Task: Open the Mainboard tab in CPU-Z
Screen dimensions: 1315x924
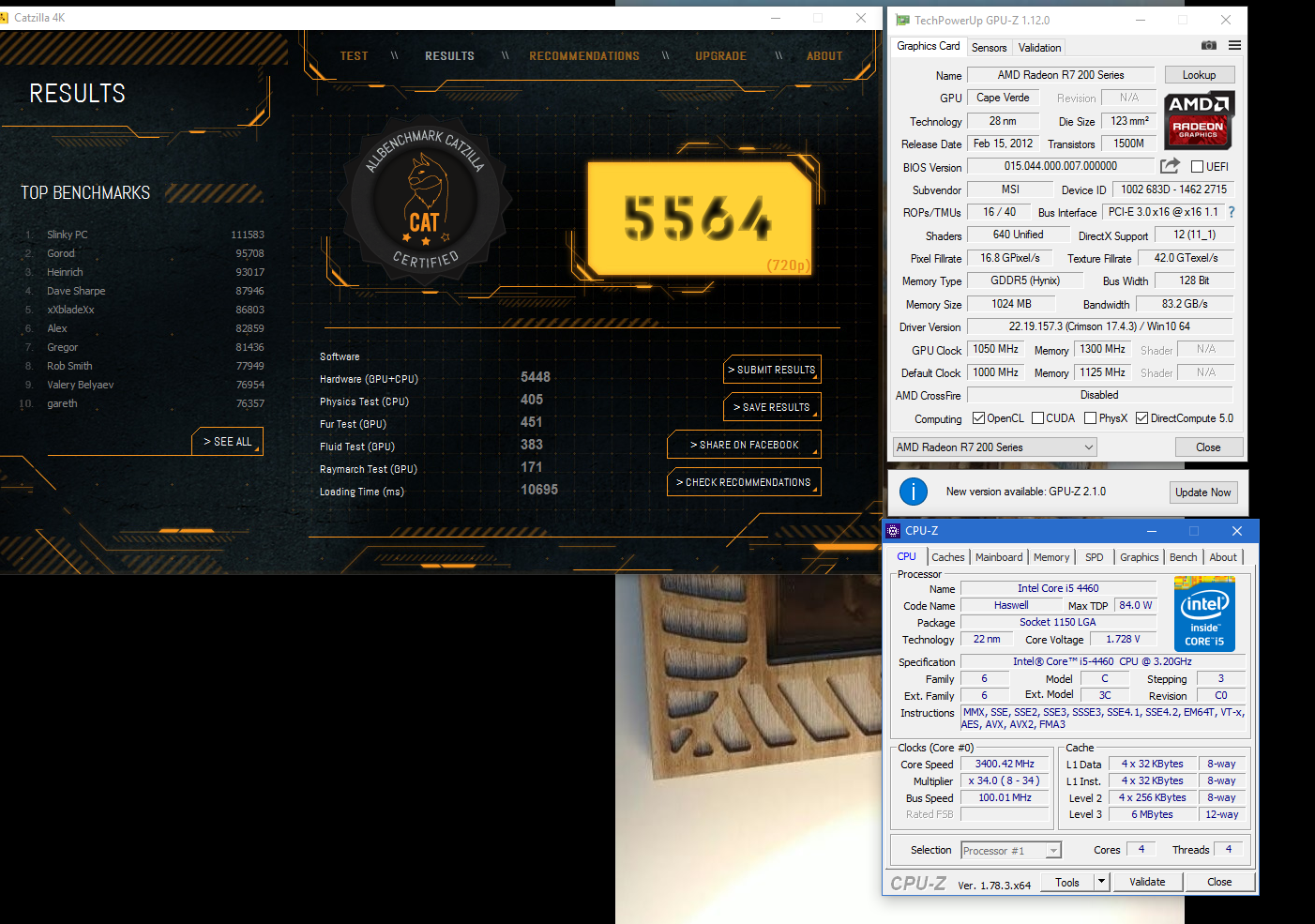Action: [x=999, y=557]
